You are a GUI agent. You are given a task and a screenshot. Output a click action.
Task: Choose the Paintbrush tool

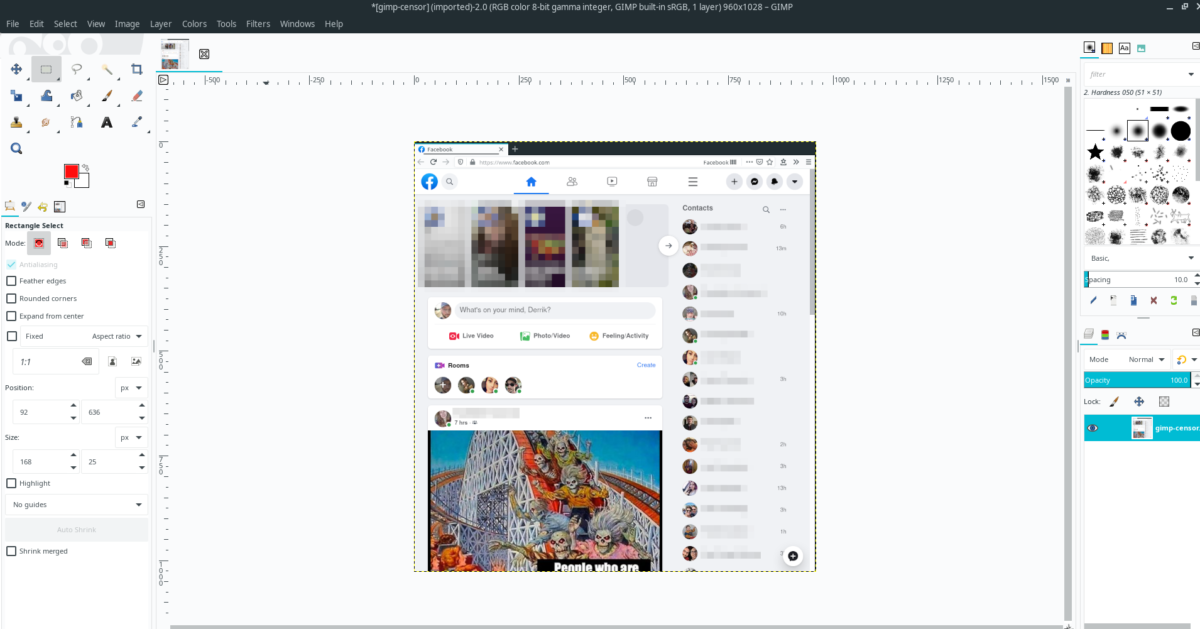(107, 96)
